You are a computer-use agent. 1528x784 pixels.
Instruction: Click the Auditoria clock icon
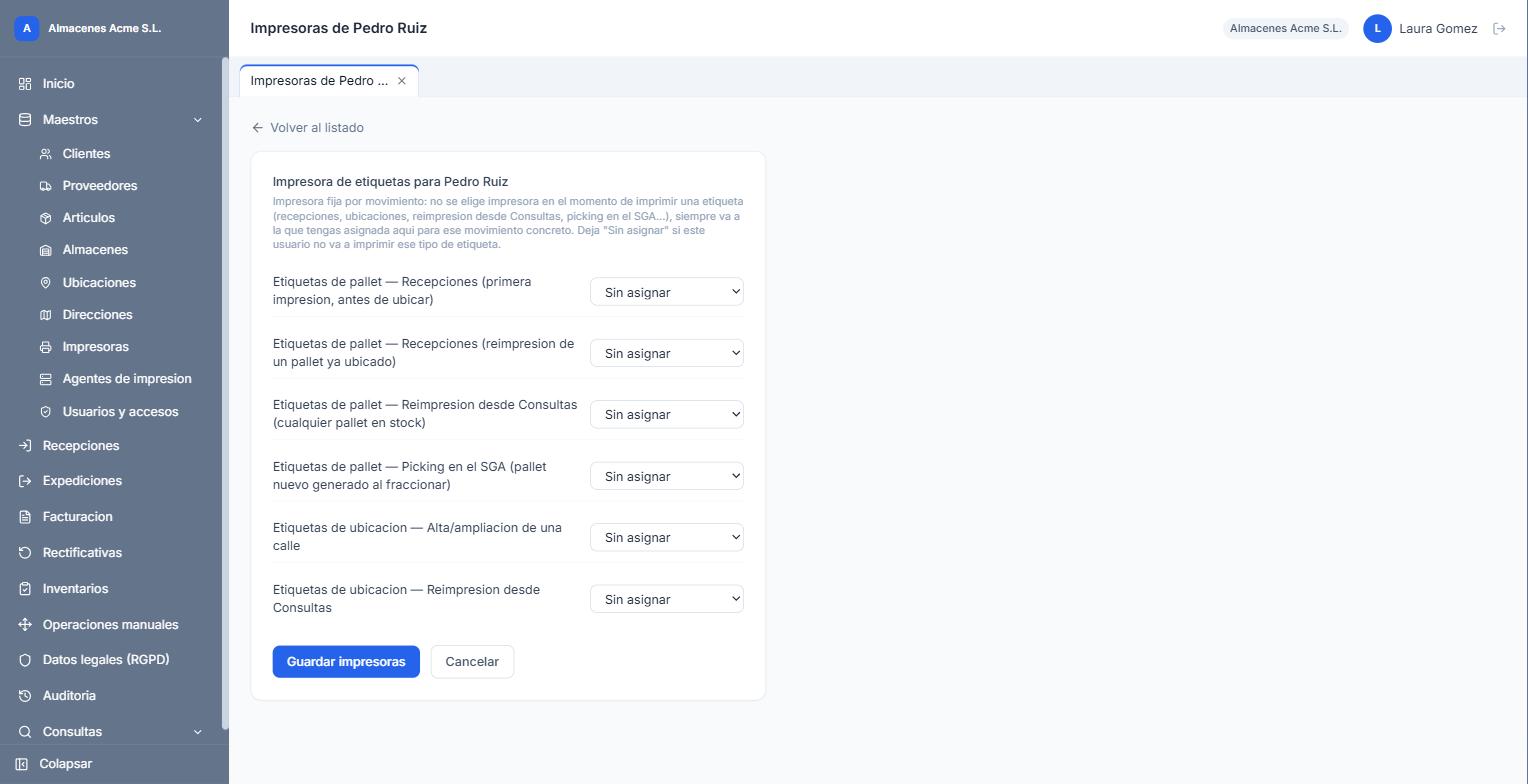25,696
